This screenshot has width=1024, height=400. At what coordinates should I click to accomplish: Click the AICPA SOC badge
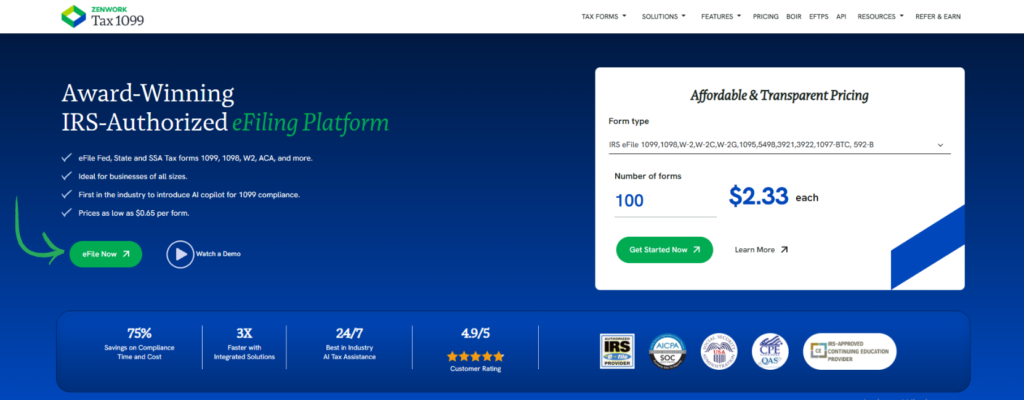(x=667, y=352)
